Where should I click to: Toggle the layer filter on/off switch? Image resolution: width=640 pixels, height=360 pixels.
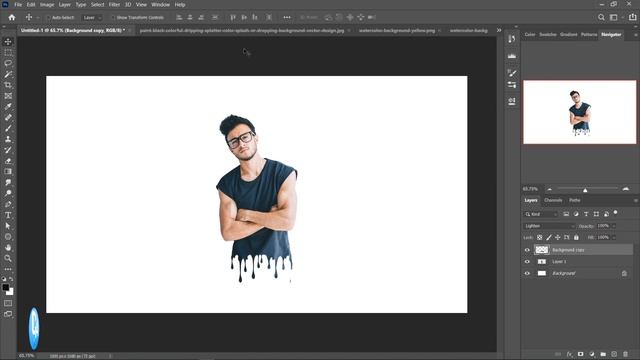click(x=616, y=213)
